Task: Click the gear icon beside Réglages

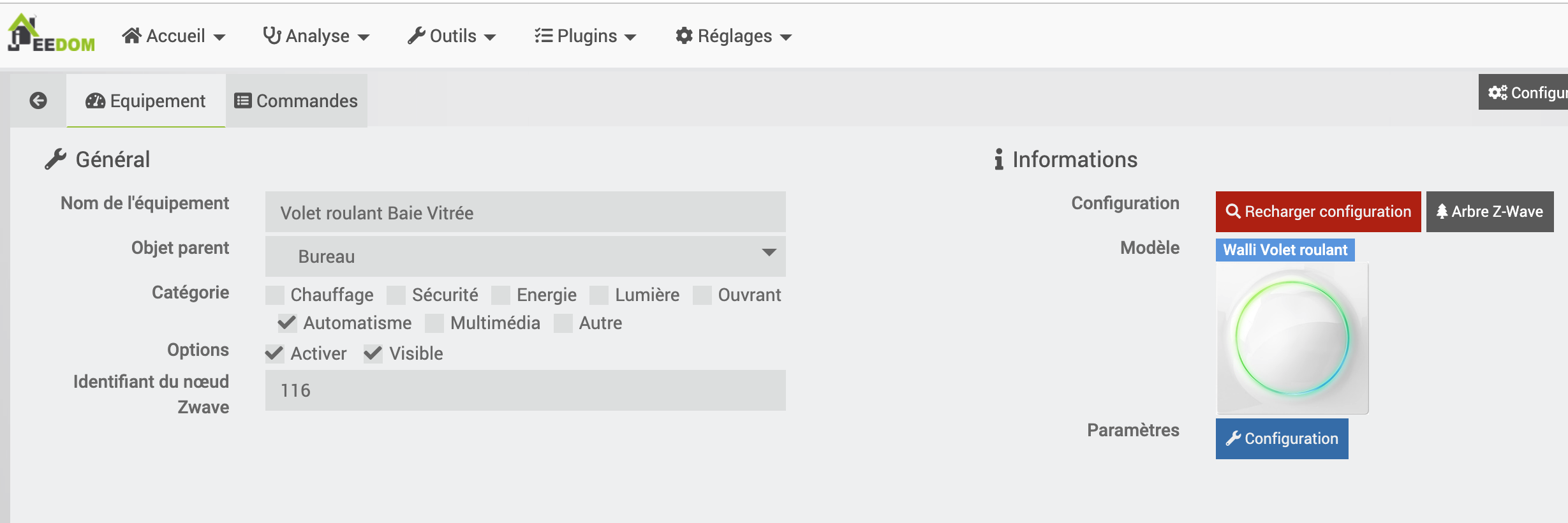Action: click(684, 36)
